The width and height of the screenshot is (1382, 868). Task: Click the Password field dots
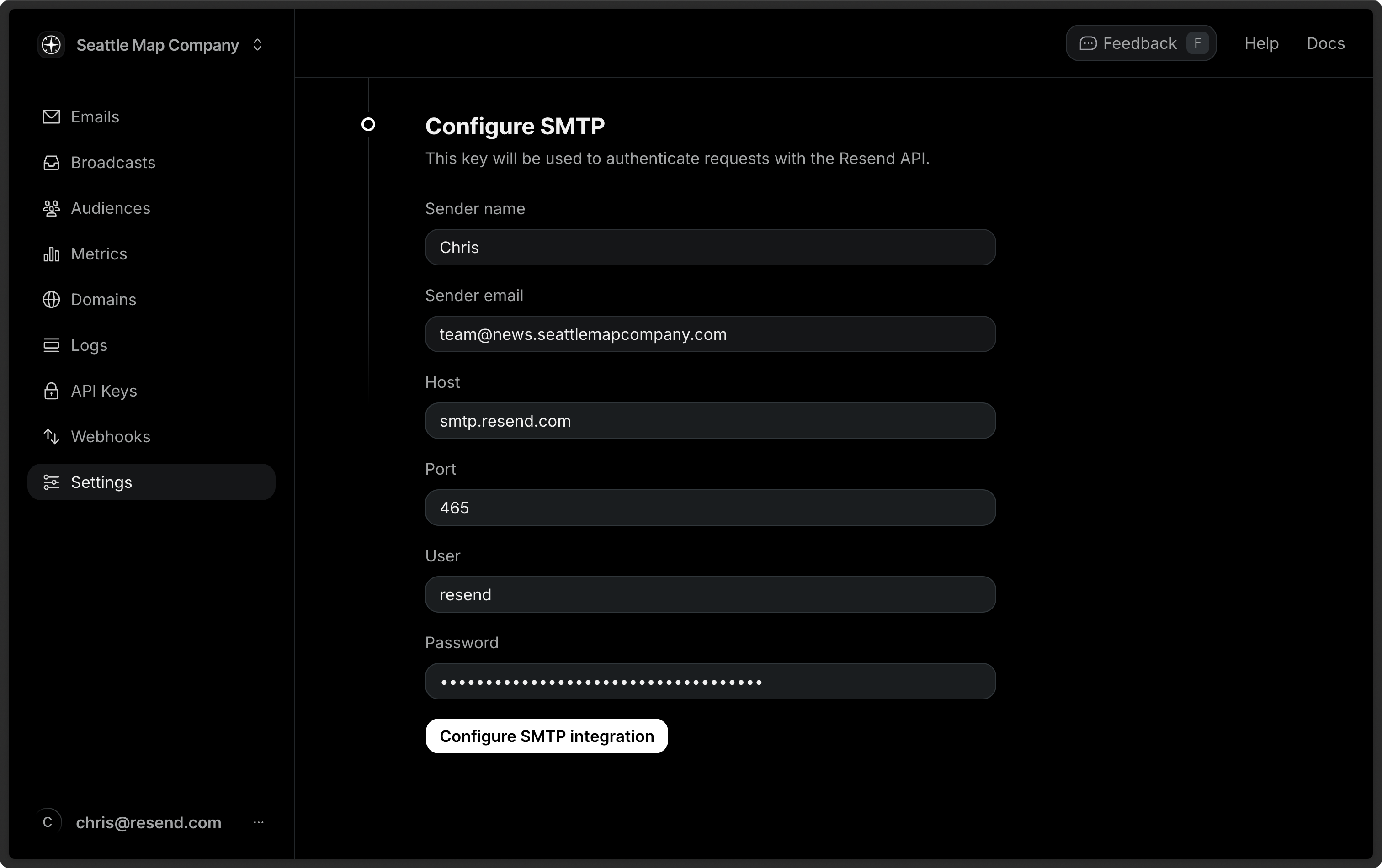(x=710, y=681)
